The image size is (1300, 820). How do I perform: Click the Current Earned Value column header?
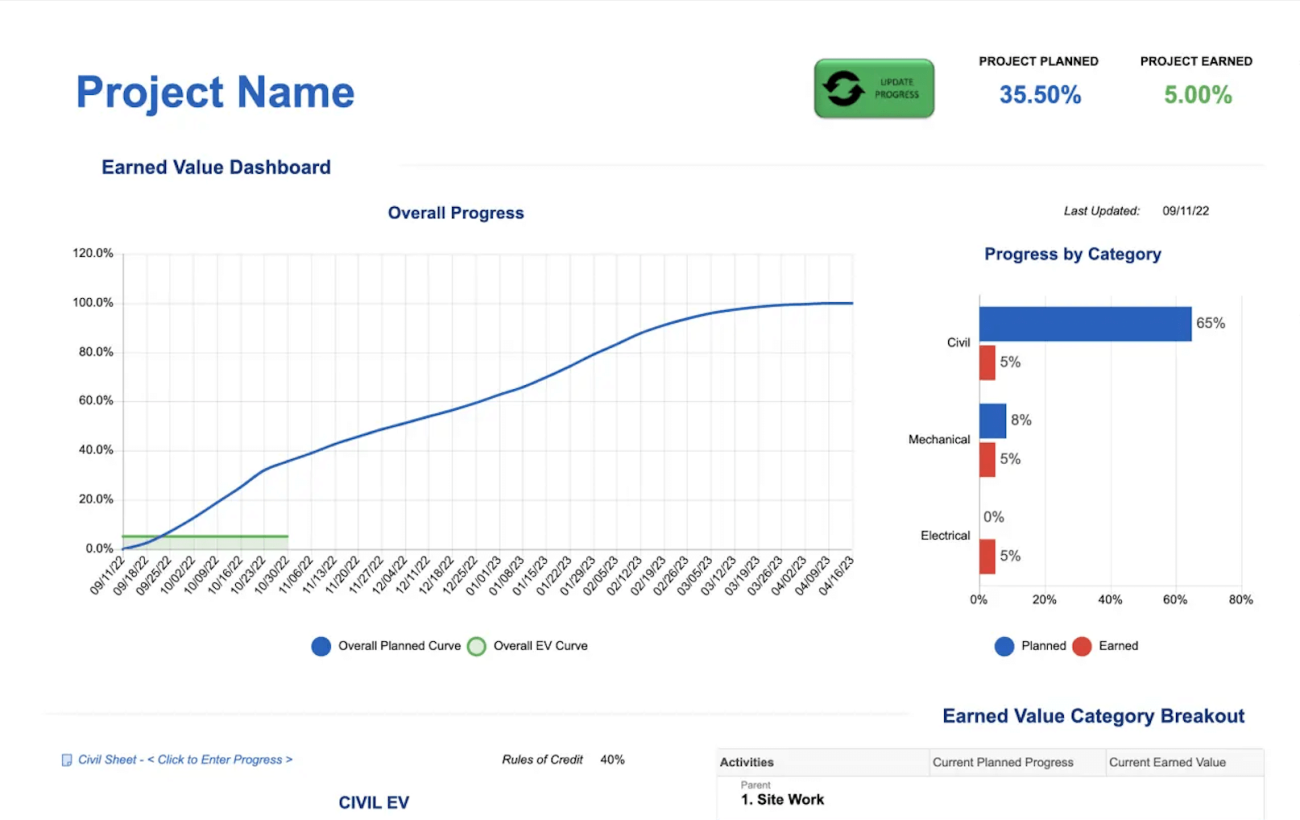pyautogui.click(x=1166, y=762)
